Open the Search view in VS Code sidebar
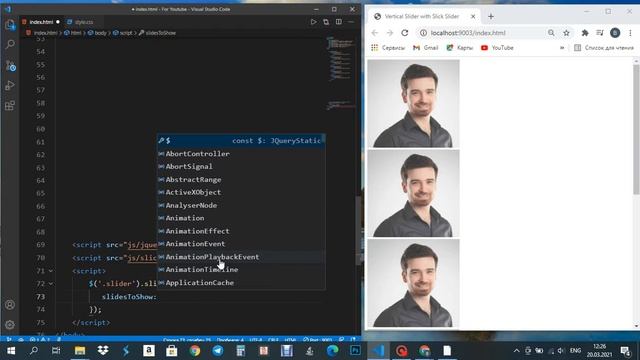640x360 pixels. [10, 44]
